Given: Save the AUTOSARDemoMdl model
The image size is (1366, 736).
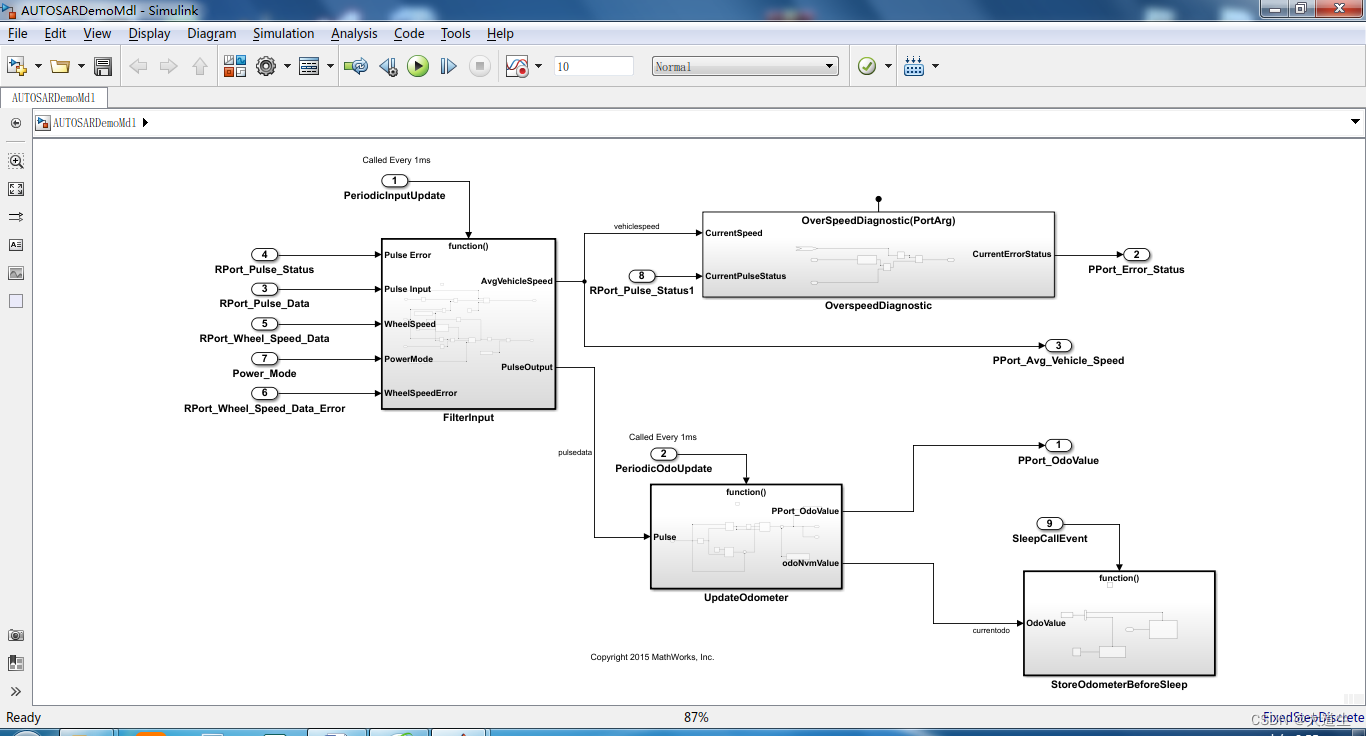Looking at the screenshot, I should [x=103, y=66].
